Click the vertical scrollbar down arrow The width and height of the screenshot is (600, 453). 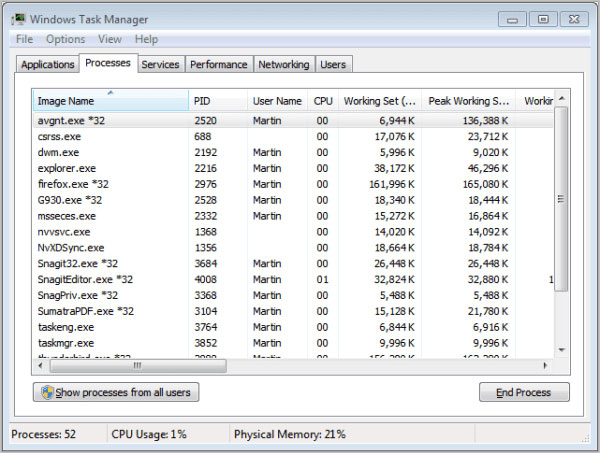pos(561,350)
